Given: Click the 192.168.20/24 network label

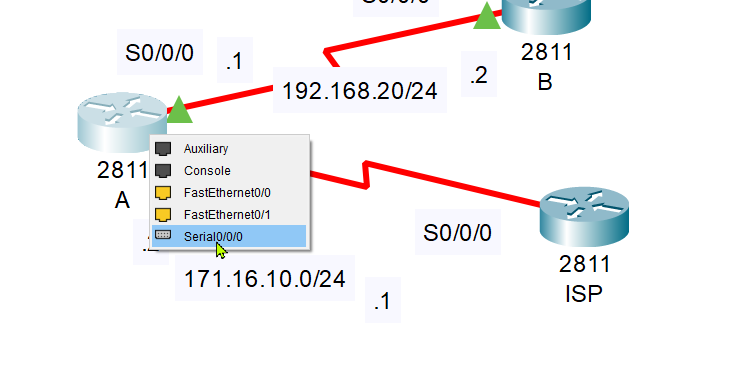Looking at the screenshot, I should point(360,90).
